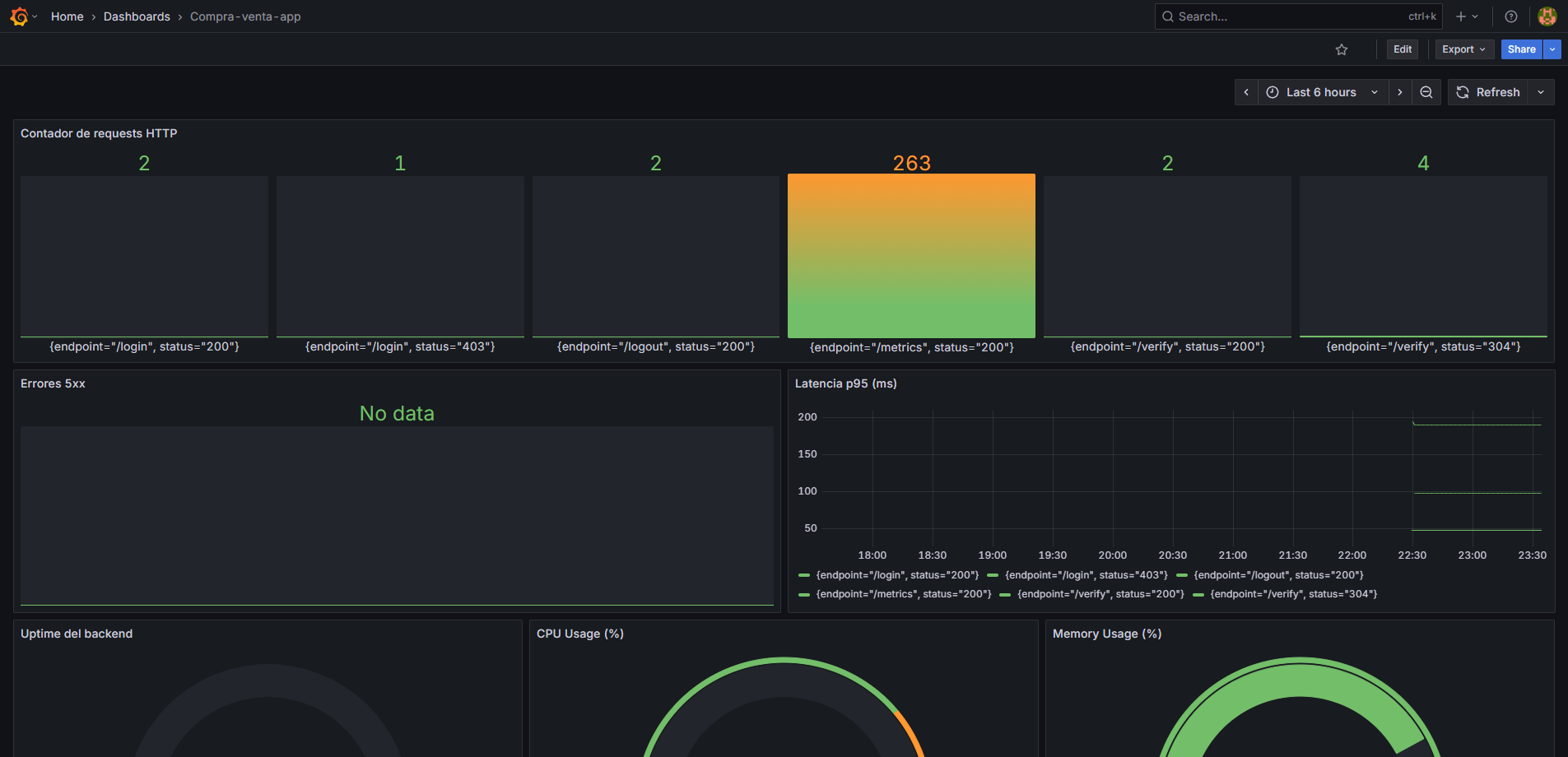Open the Last 6 hours time picker

click(1324, 92)
